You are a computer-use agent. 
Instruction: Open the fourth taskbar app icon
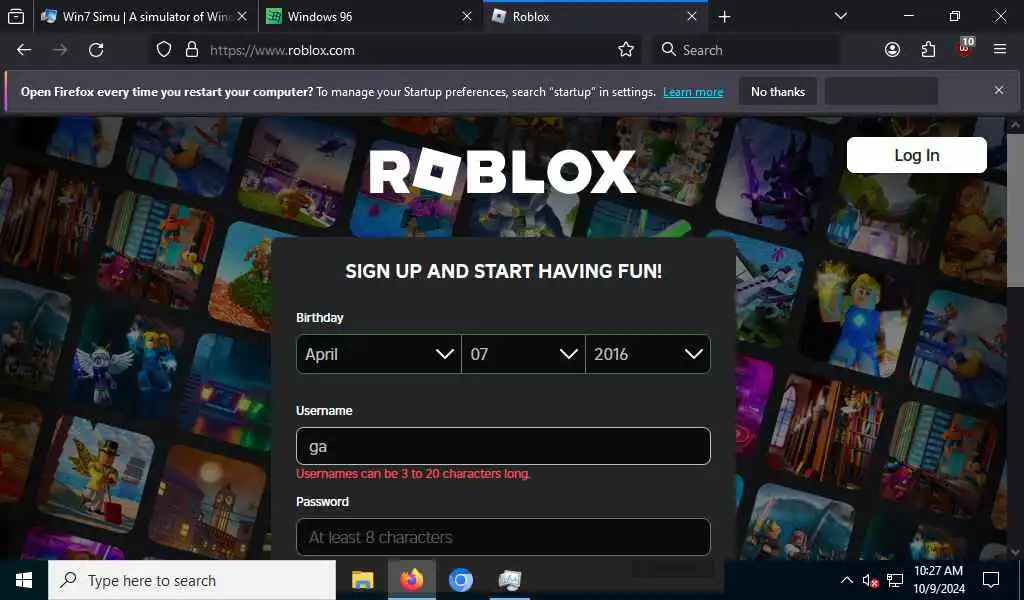tap(509, 580)
